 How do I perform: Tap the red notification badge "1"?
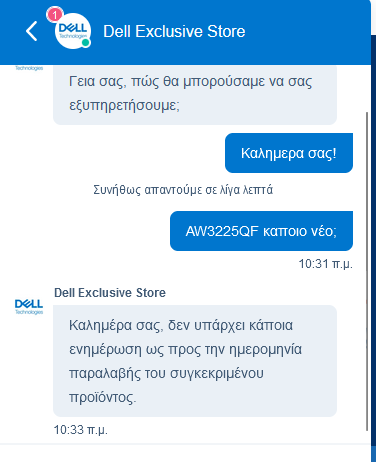point(55,15)
